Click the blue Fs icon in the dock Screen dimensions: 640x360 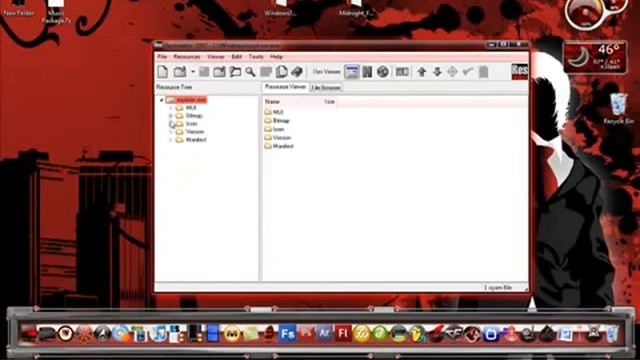pyautogui.click(x=287, y=334)
